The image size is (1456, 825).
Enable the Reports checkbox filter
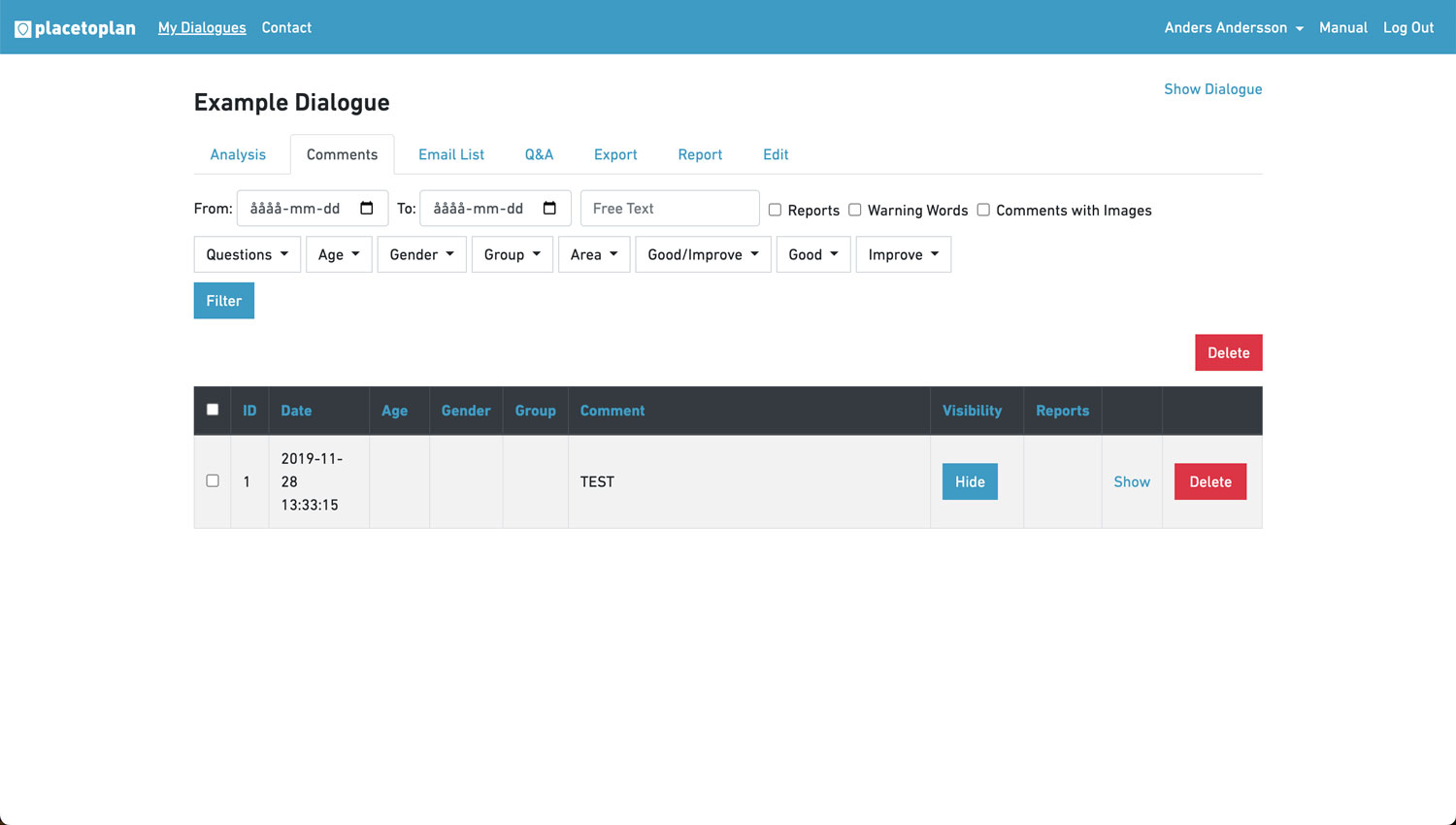tap(775, 210)
